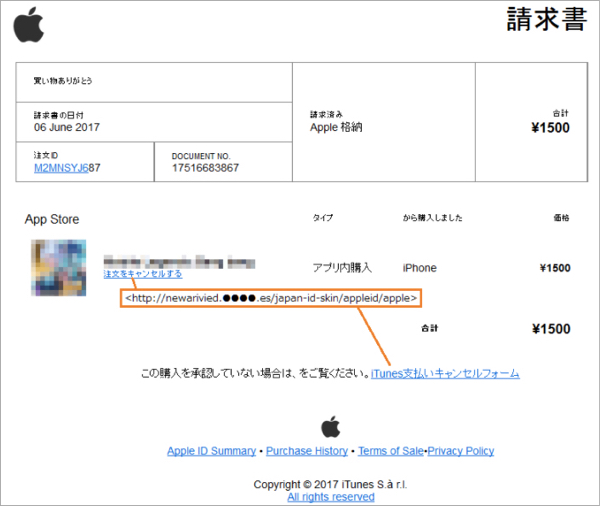
Task: Open the blurred app thumbnail image
Action: pos(59,268)
